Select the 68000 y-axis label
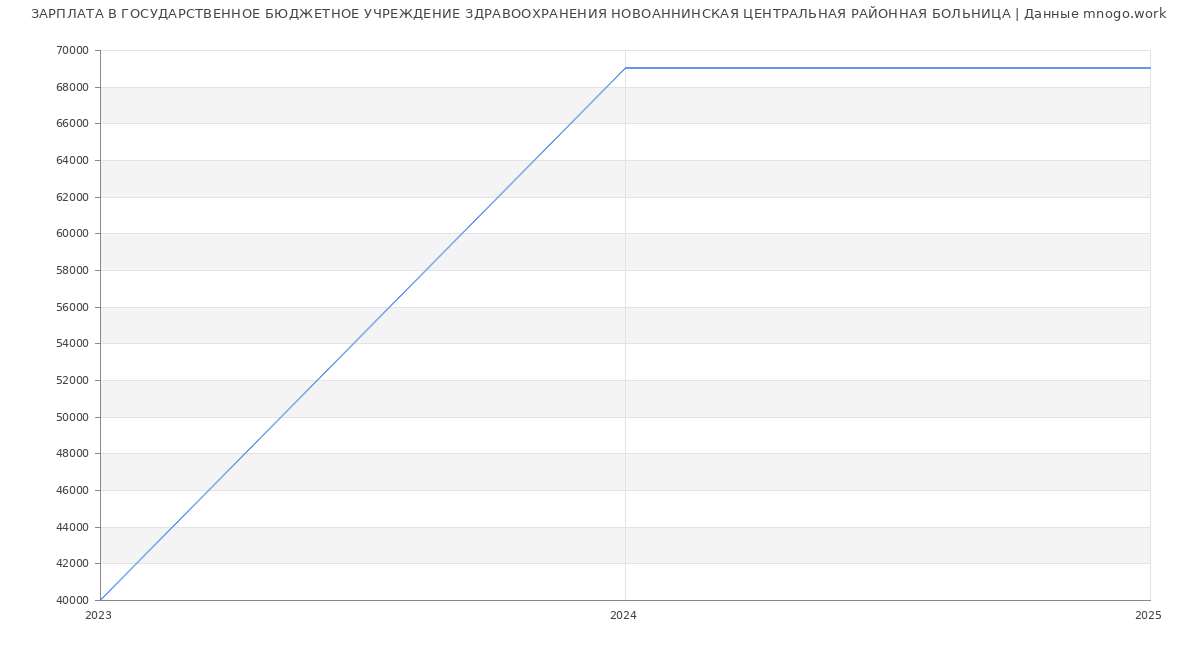The width and height of the screenshot is (1200, 650). pos(72,87)
